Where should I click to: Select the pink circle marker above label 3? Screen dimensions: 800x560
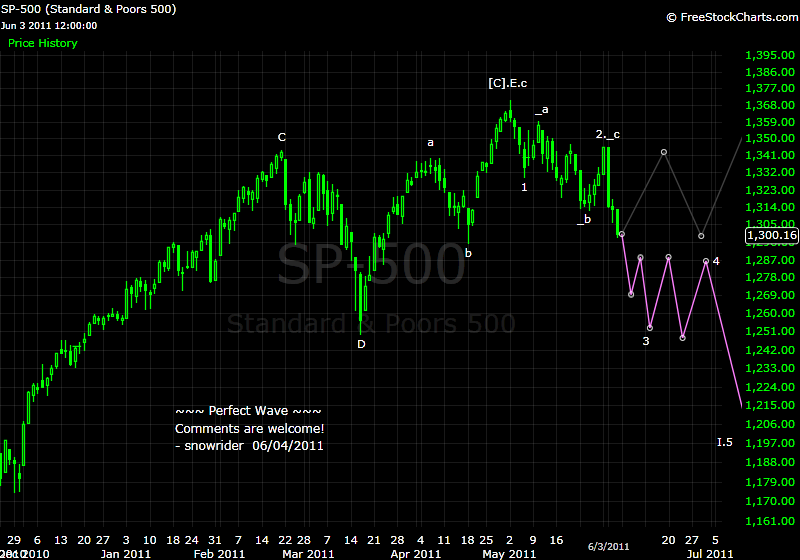click(649, 328)
